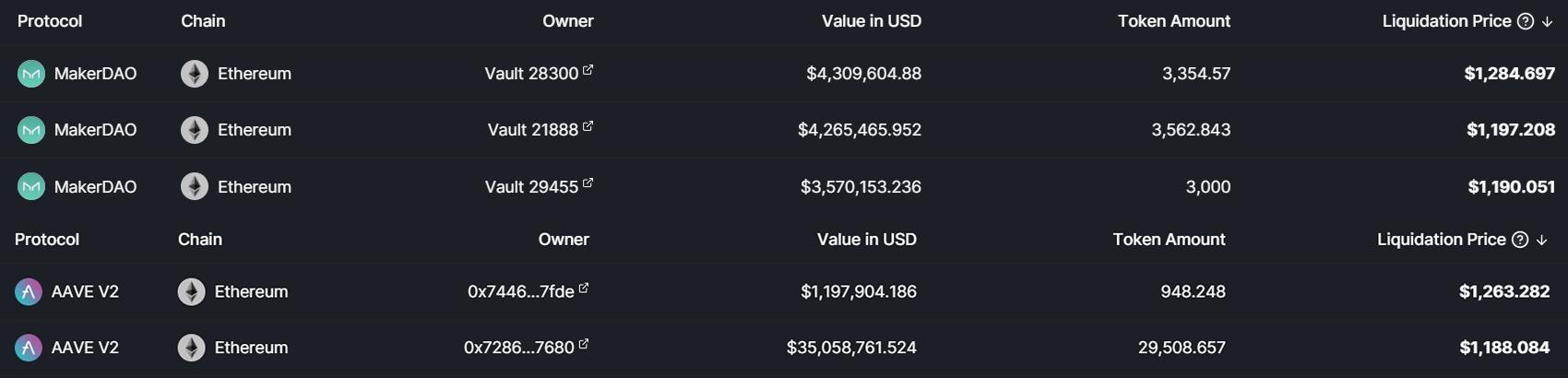
Task: Click the MakerDAO logo in Vault 28300 row
Action: click(31, 74)
